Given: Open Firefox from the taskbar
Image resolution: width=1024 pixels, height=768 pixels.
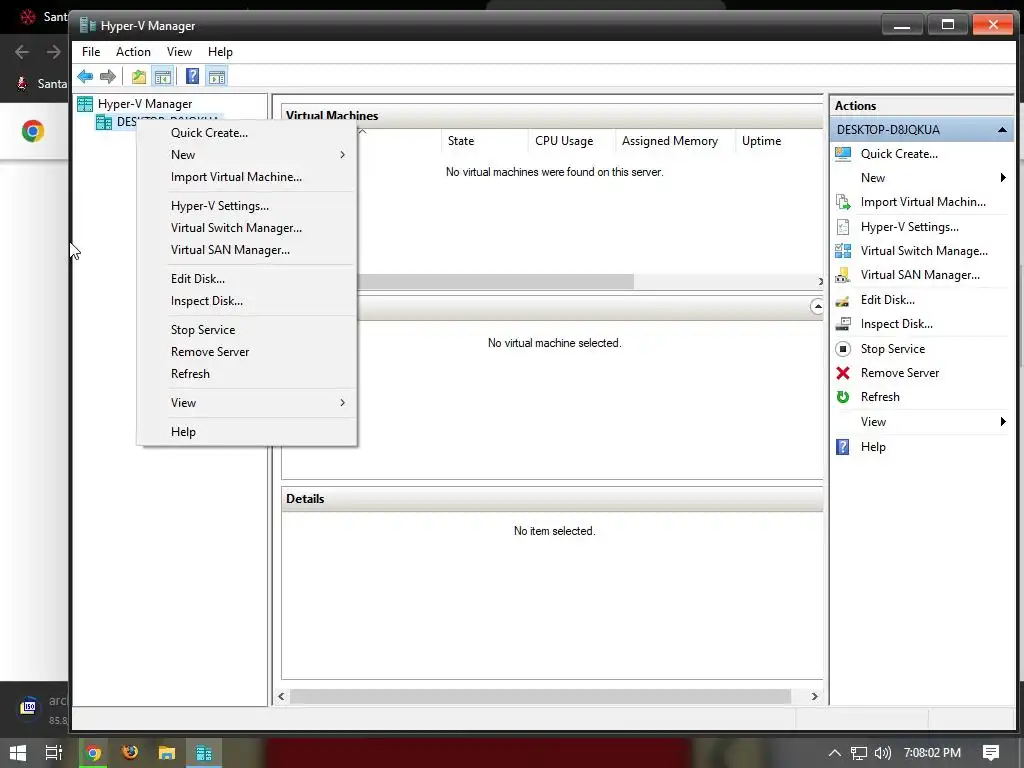Looking at the screenshot, I should pos(130,753).
